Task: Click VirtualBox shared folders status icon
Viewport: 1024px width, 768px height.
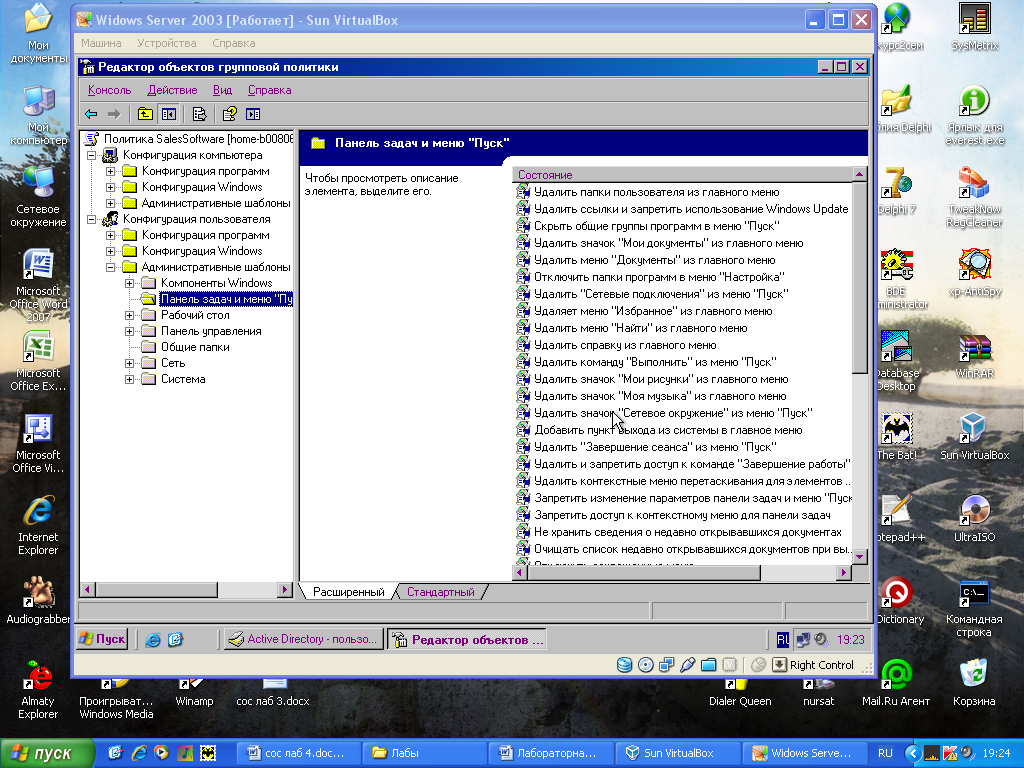Action: tap(709, 665)
